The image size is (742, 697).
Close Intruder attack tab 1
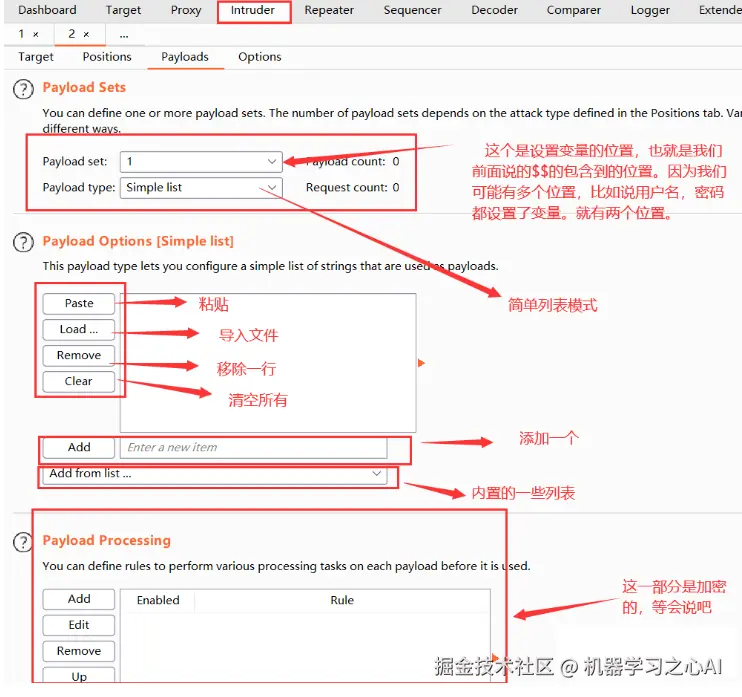36,35
